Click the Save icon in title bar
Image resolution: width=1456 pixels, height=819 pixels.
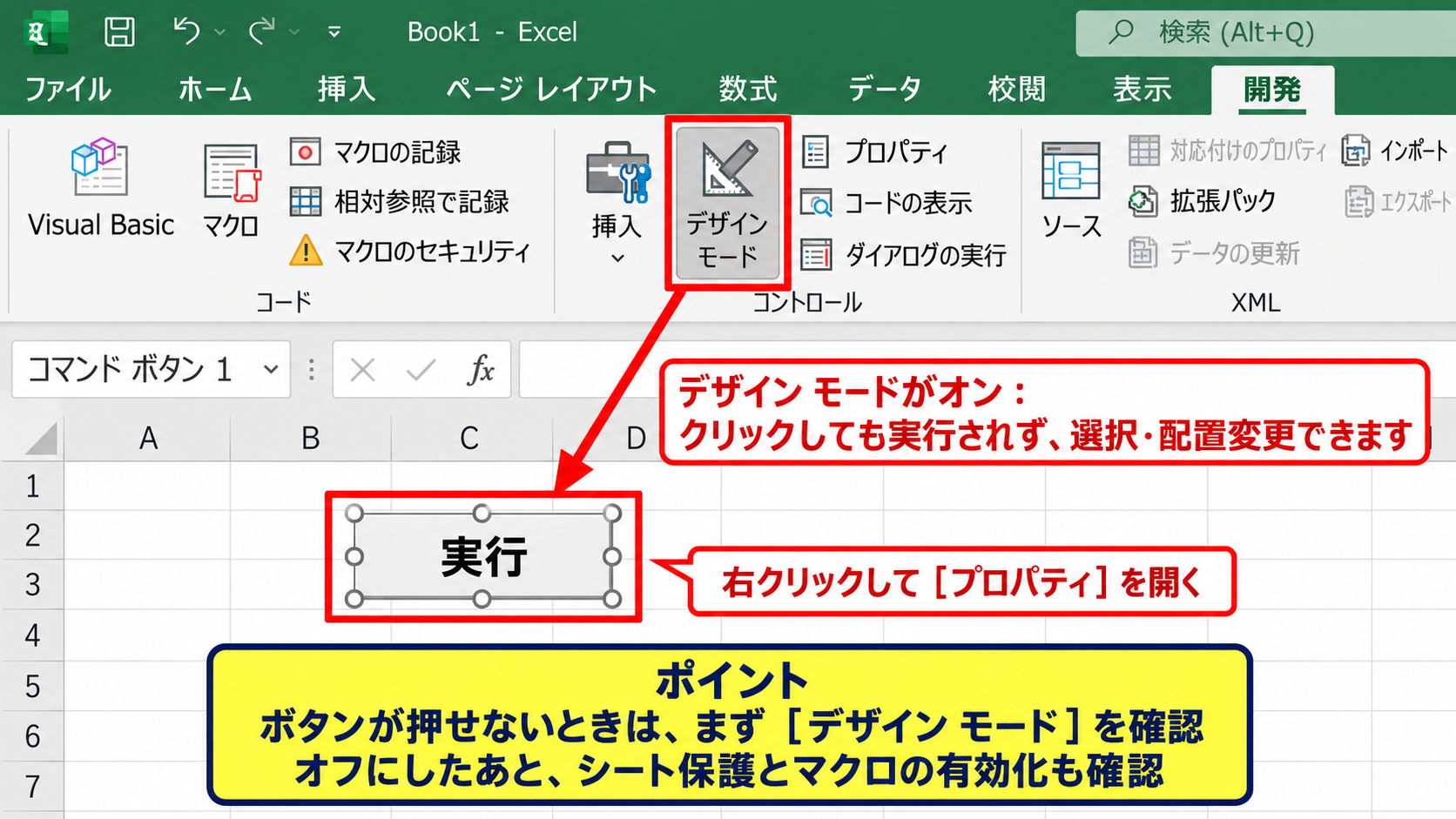click(x=119, y=32)
